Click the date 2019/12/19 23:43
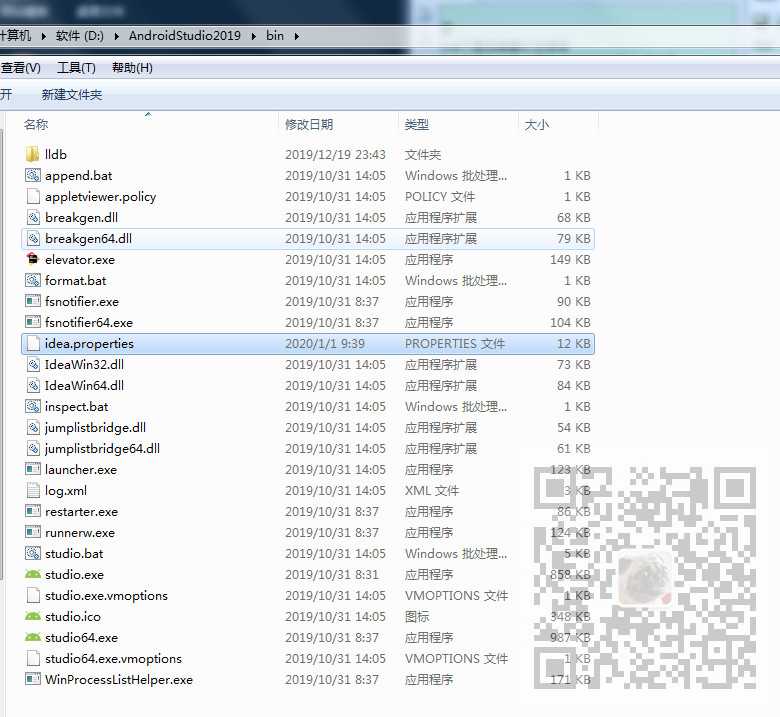The height and width of the screenshot is (717, 780). point(335,155)
